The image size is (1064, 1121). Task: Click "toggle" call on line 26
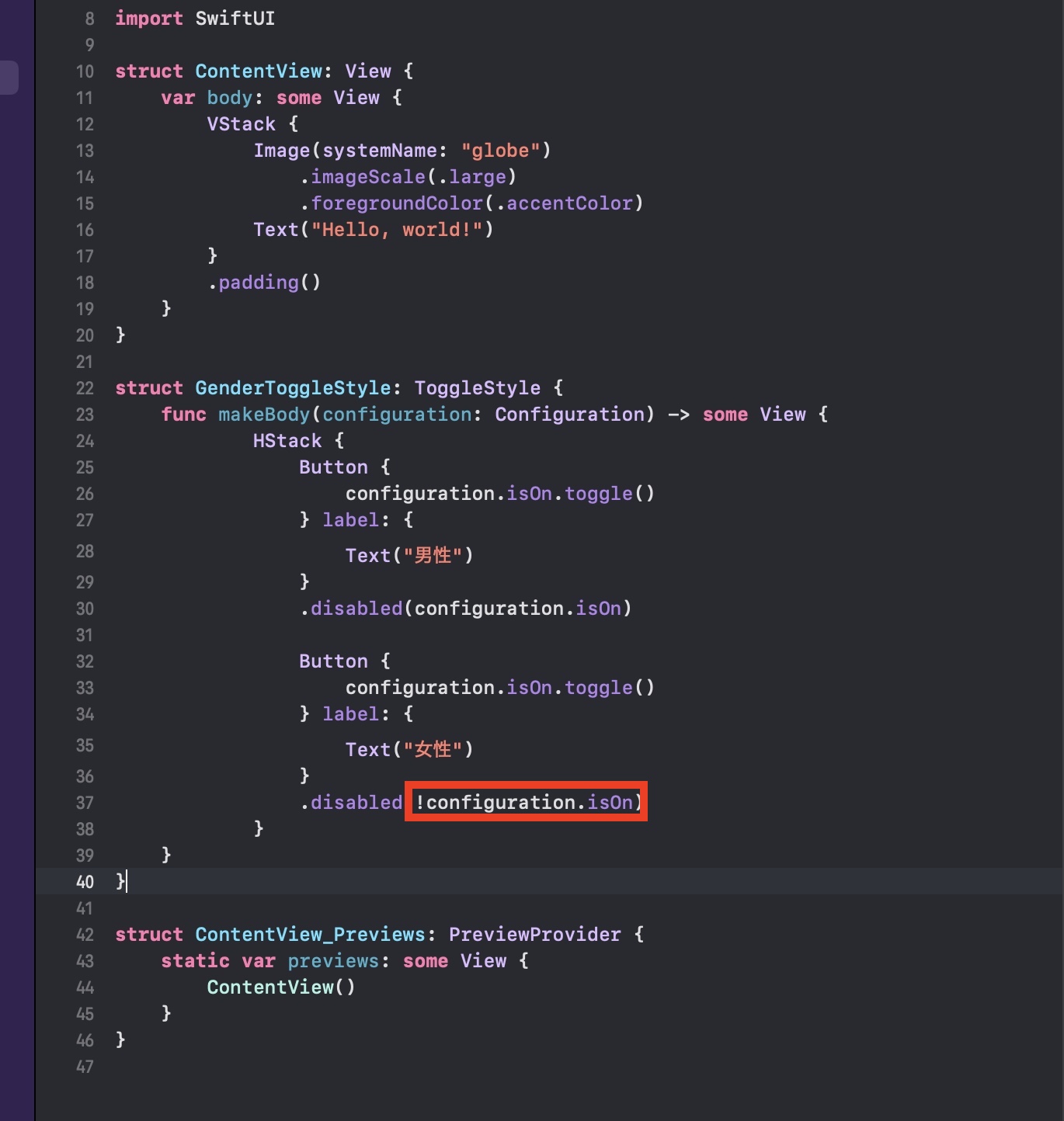pos(599,494)
